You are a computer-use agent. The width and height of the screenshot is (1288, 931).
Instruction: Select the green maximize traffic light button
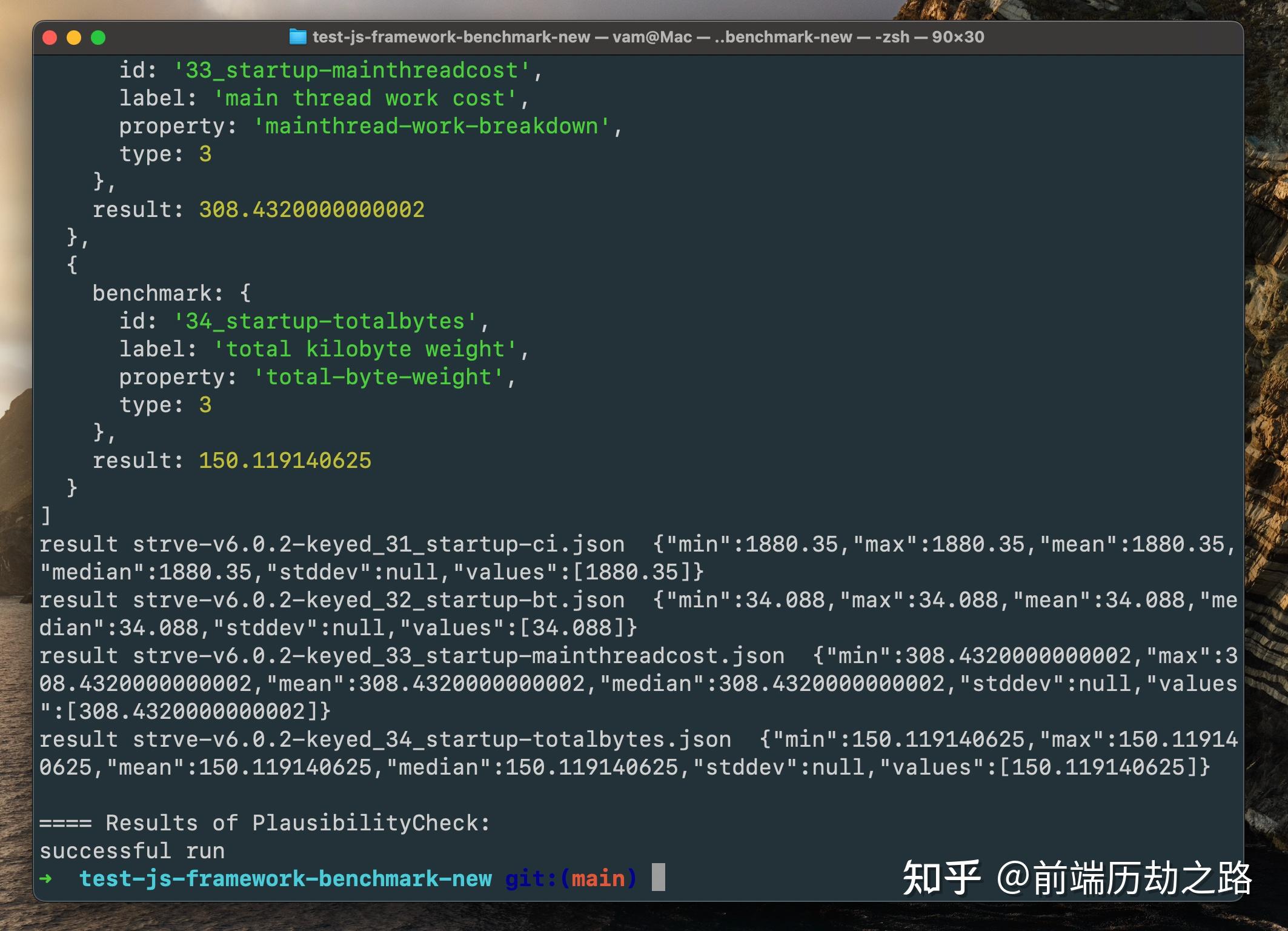pos(97,37)
